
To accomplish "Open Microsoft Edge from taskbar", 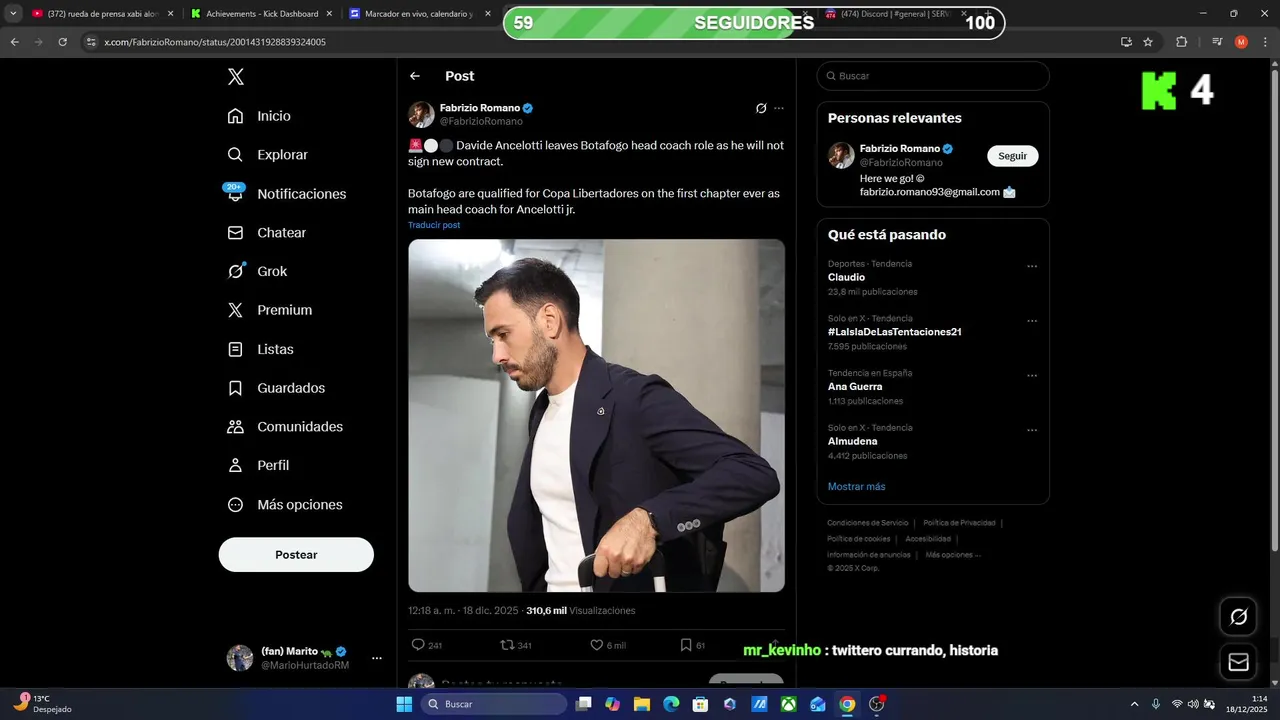I will tap(671, 704).
